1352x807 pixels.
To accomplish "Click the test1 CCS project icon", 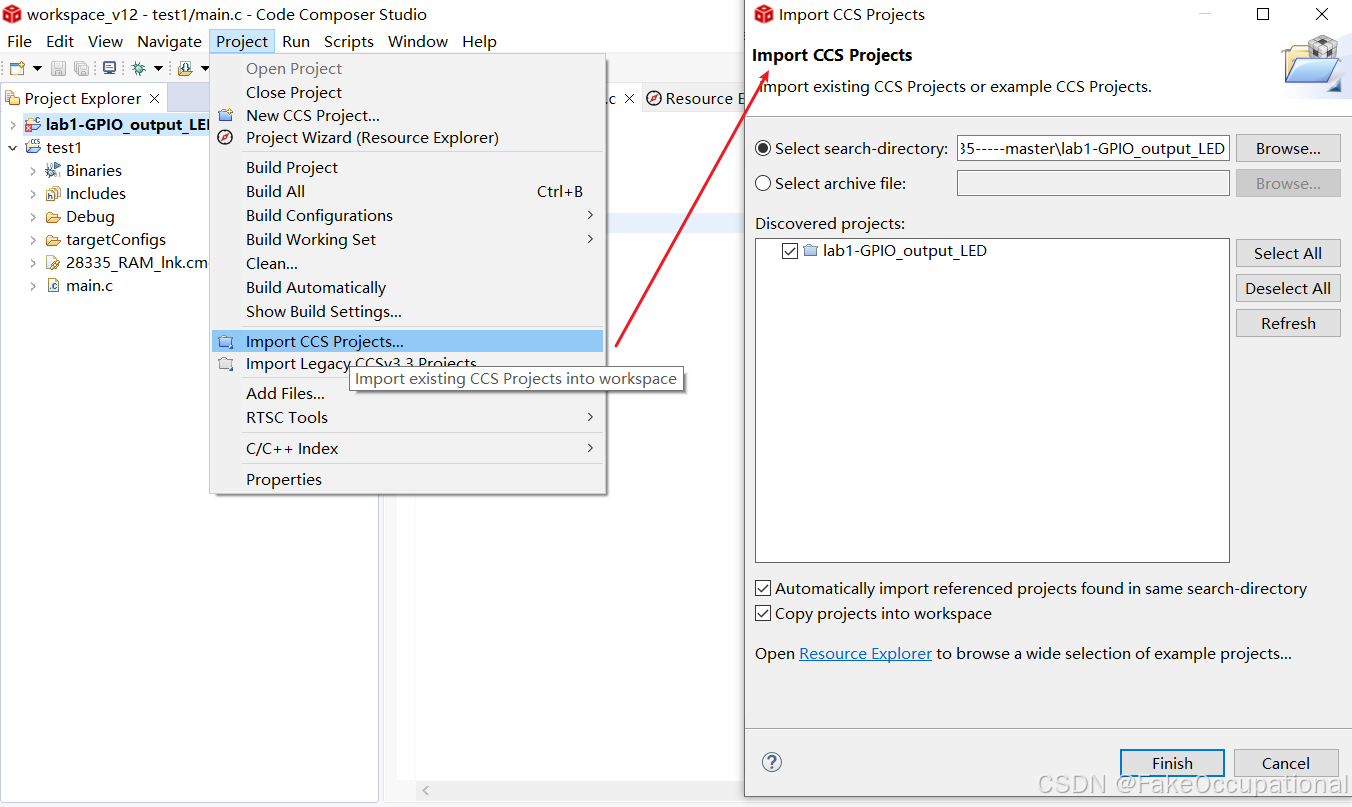I will tap(32, 147).
